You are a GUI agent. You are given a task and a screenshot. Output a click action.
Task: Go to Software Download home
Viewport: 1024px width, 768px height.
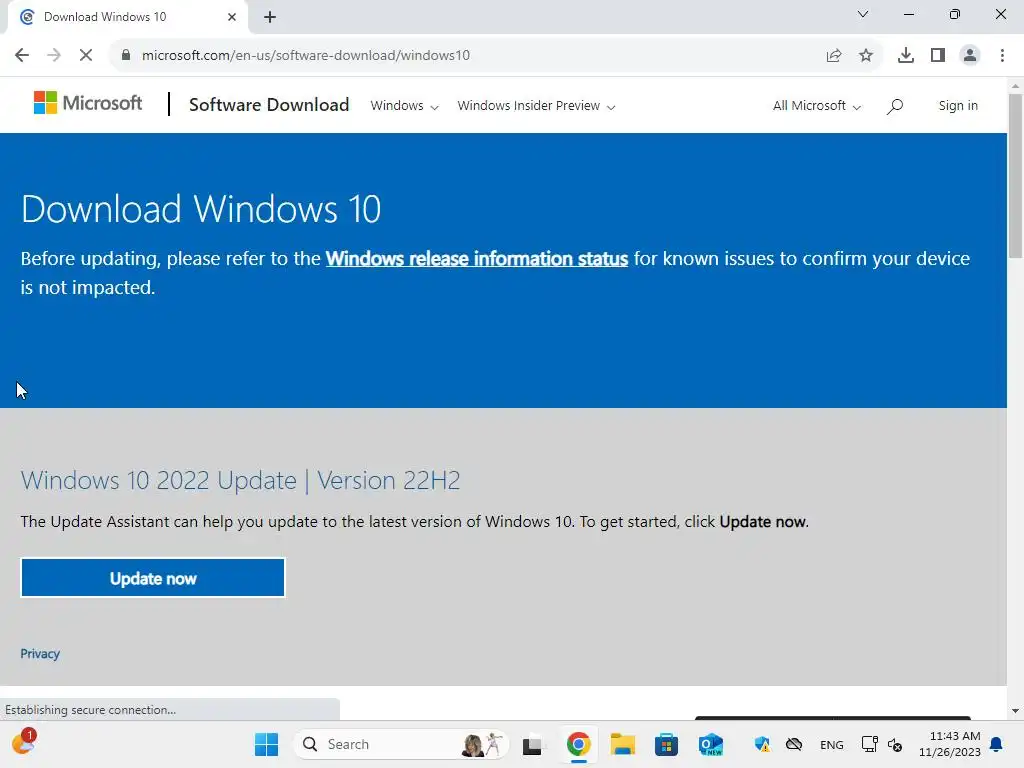tap(269, 104)
